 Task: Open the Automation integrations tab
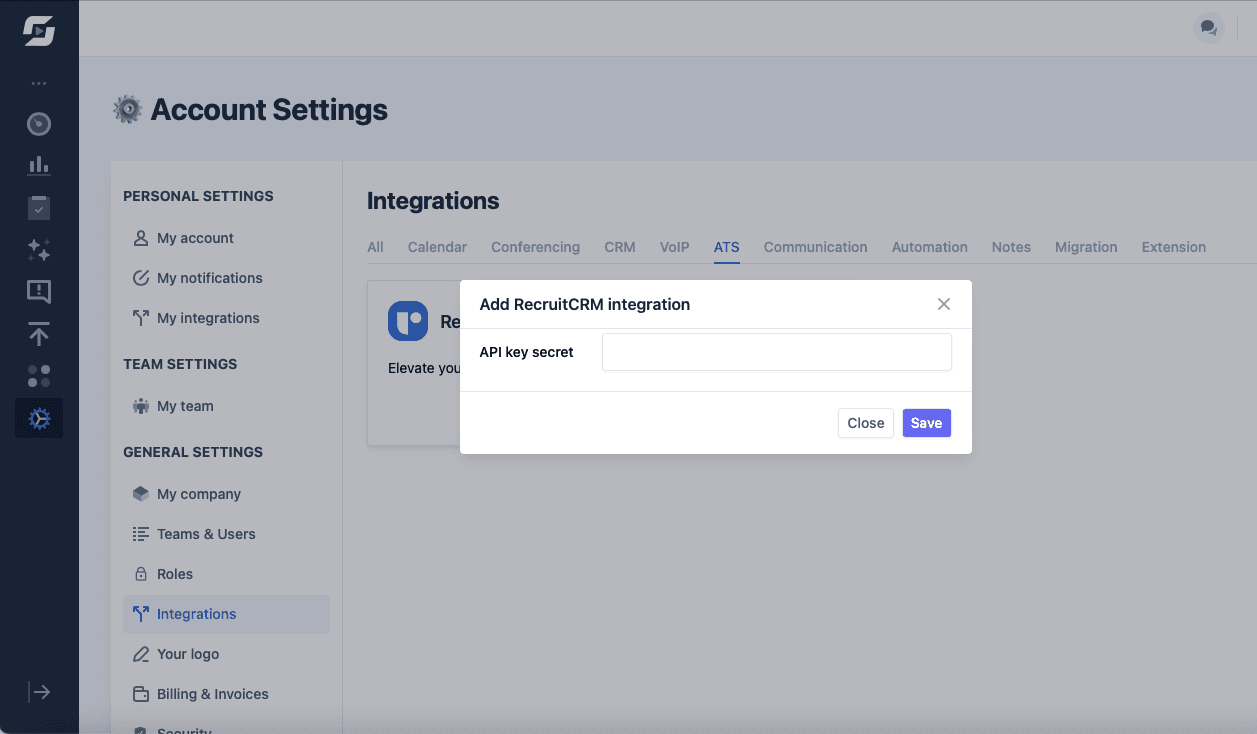coord(929,246)
